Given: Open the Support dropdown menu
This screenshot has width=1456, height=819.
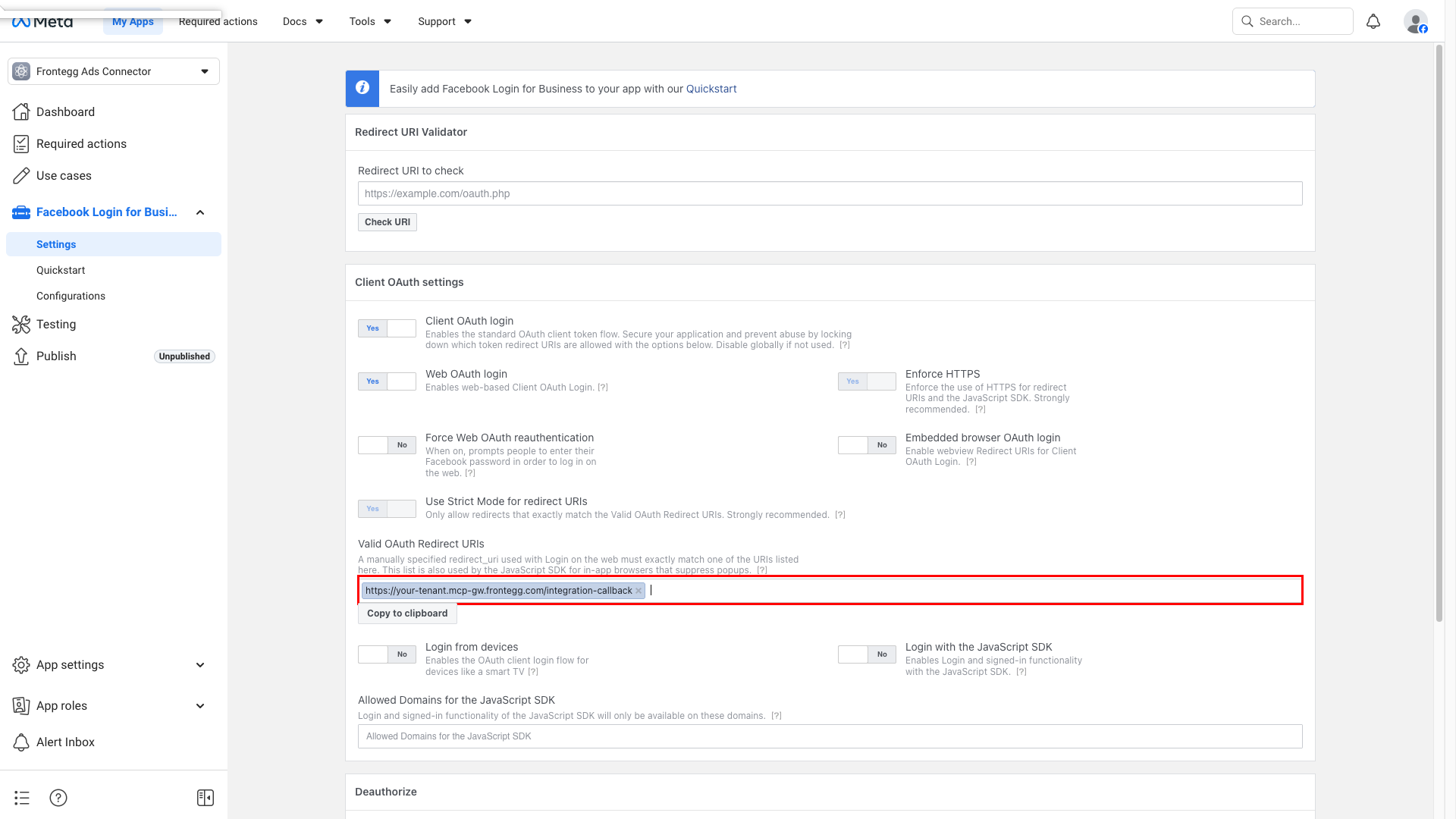Looking at the screenshot, I should pos(445,21).
